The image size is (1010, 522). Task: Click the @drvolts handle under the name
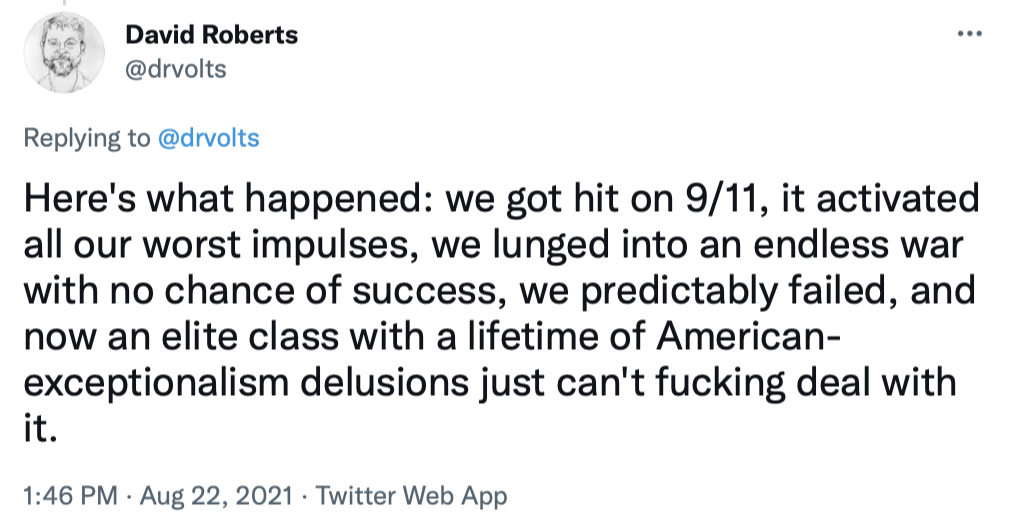(175, 68)
